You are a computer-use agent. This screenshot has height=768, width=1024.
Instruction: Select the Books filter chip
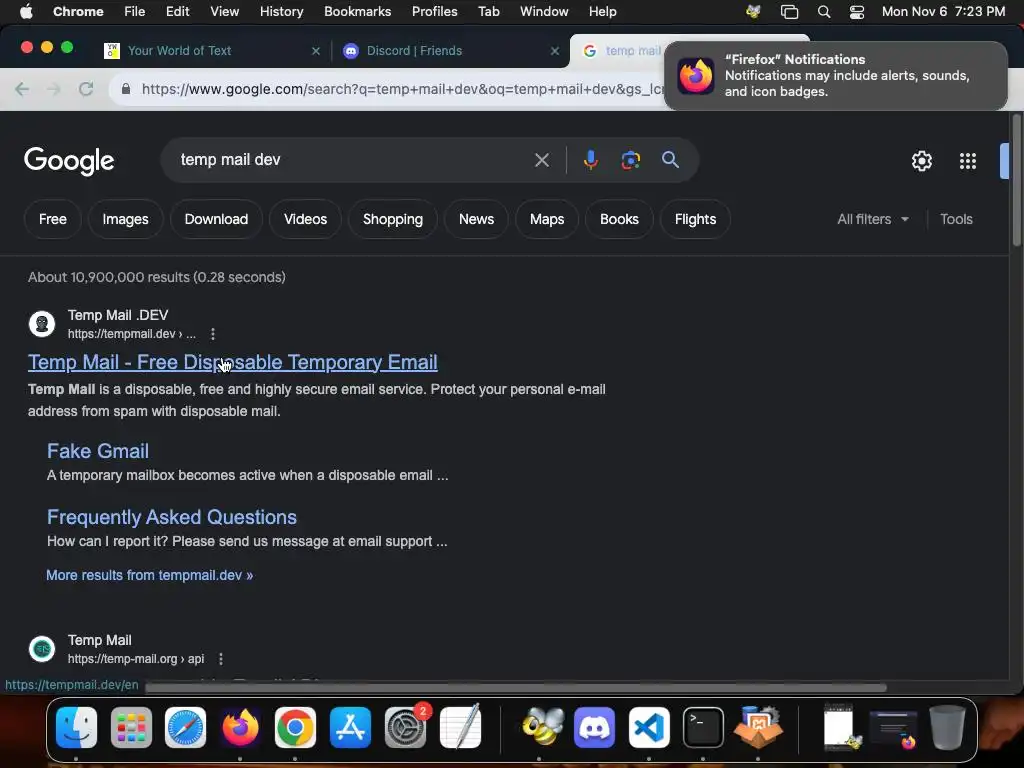(x=619, y=219)
